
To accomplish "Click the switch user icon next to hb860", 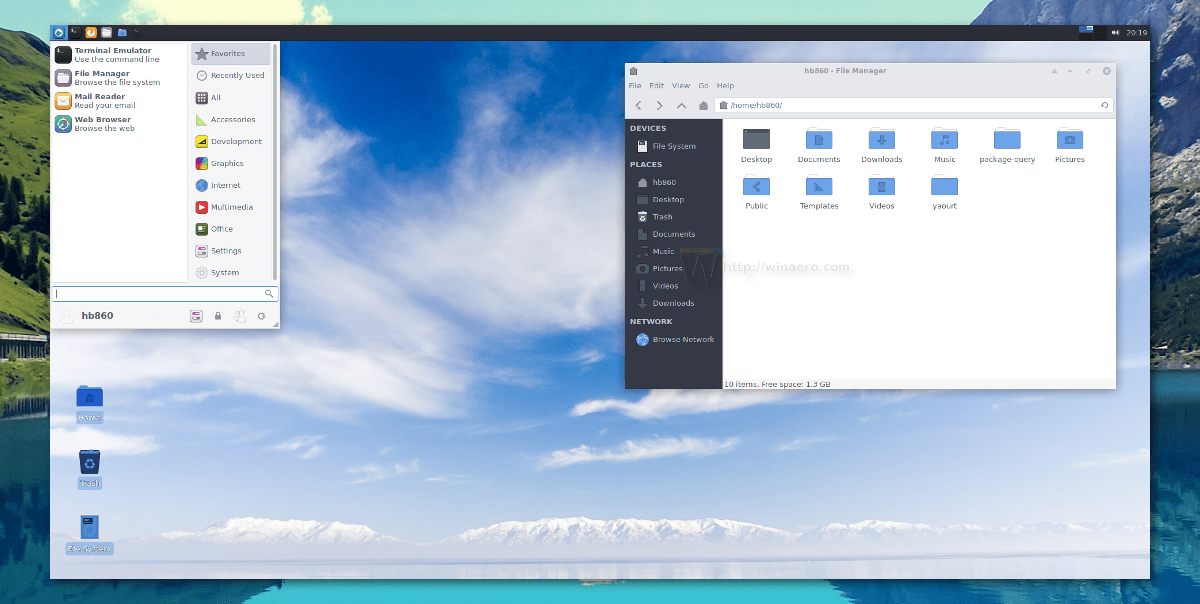I will click(x=240, y=315).
